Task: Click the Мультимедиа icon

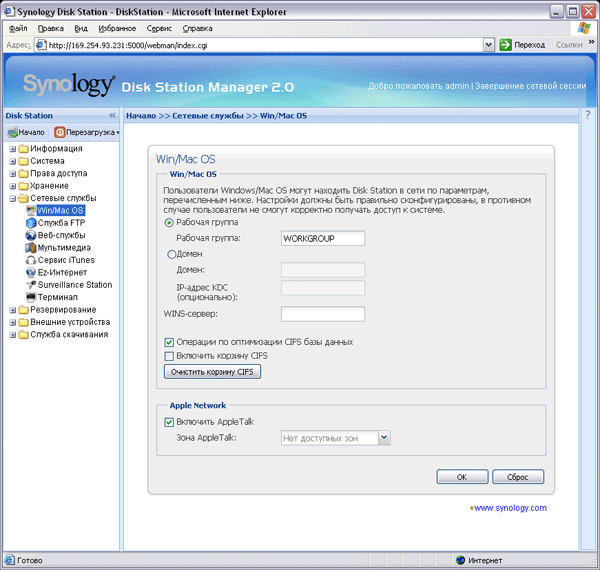Action: [x=31, y=248]
